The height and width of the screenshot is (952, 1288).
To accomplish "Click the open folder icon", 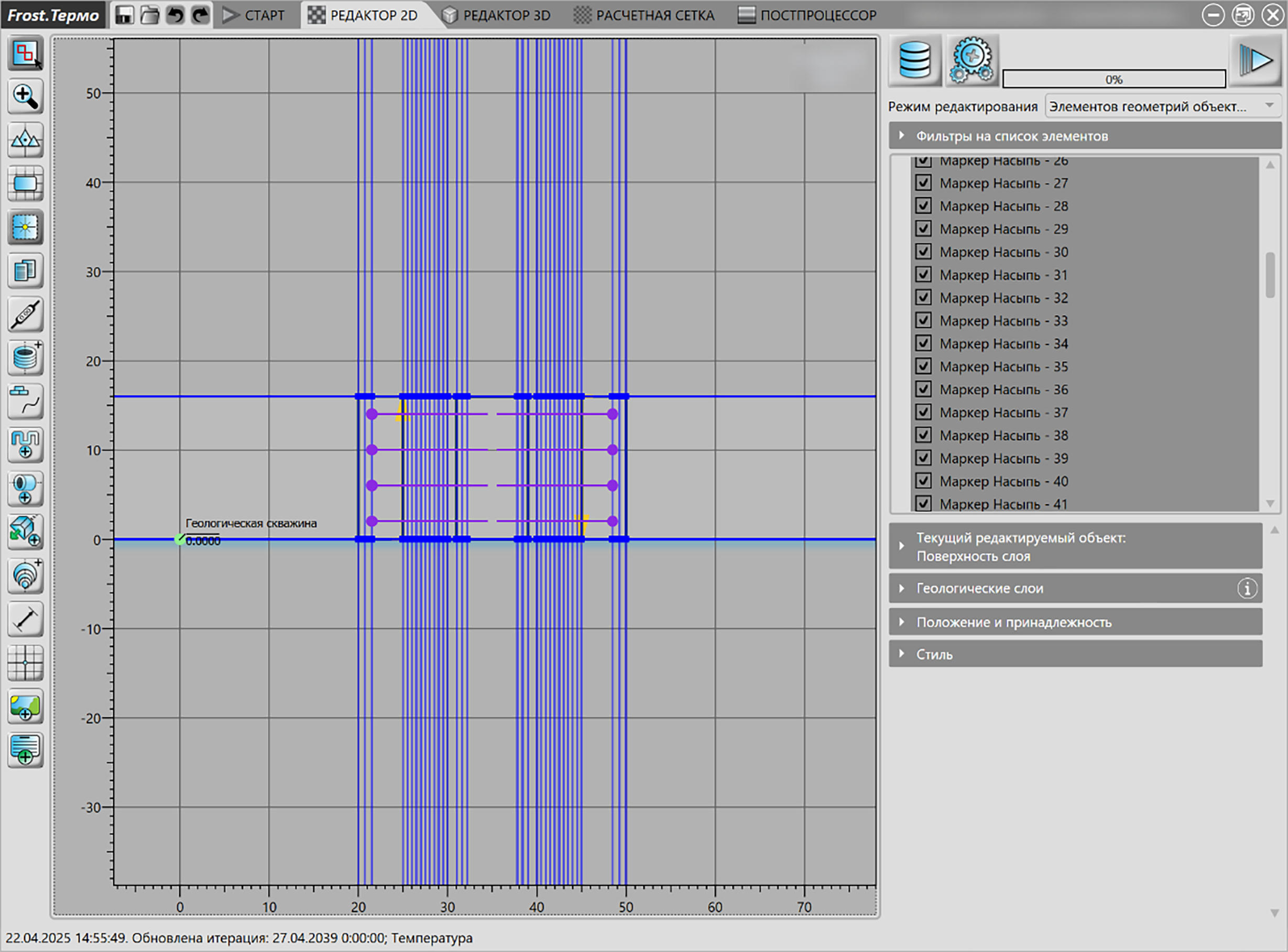I will [x=150, y=15].
